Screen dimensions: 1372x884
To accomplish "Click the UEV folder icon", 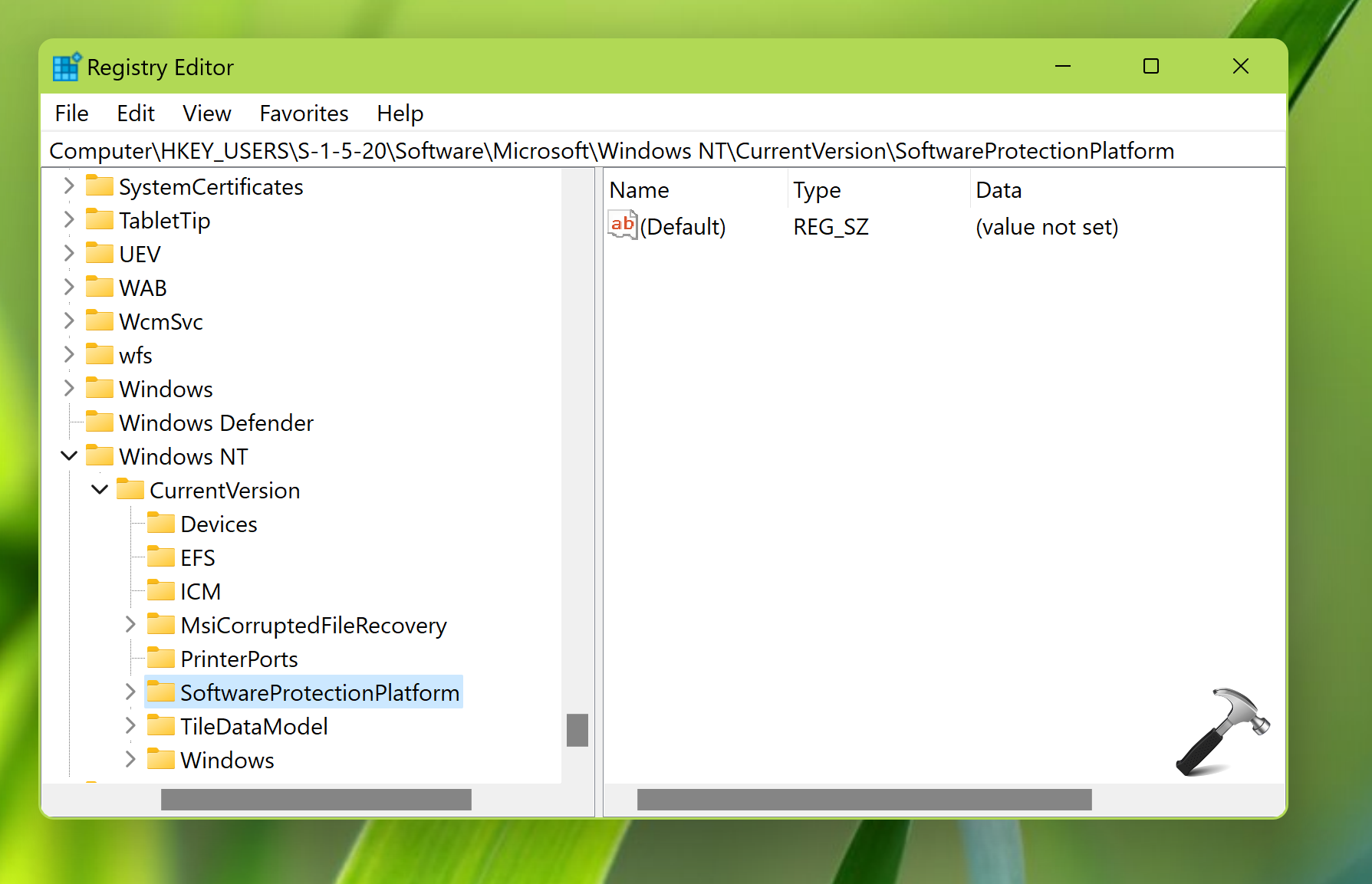I will [x=100, y=254].
